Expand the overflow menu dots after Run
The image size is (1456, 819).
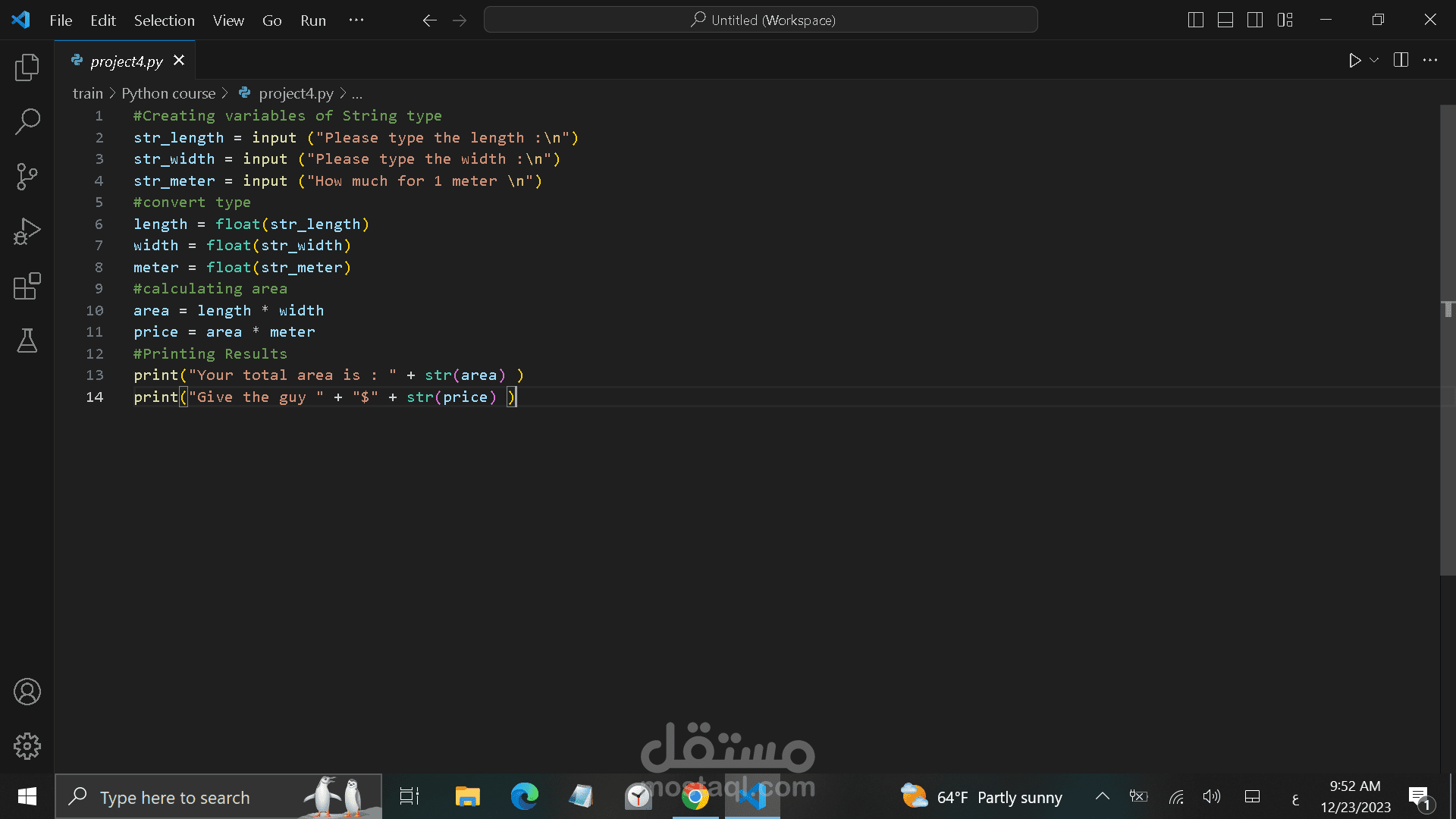[x=356, y=20]
